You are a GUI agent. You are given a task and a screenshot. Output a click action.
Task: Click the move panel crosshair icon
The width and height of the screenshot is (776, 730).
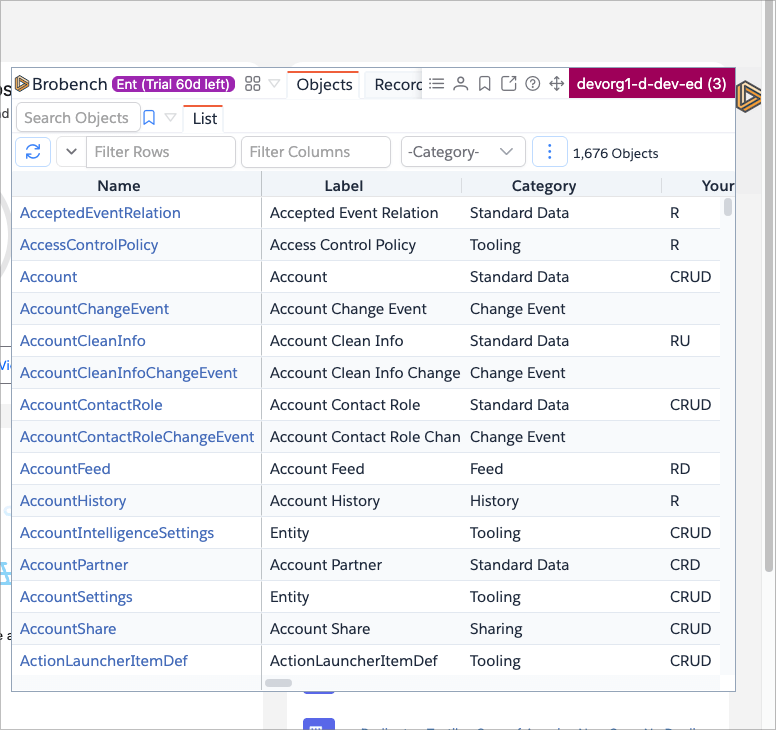557,84
